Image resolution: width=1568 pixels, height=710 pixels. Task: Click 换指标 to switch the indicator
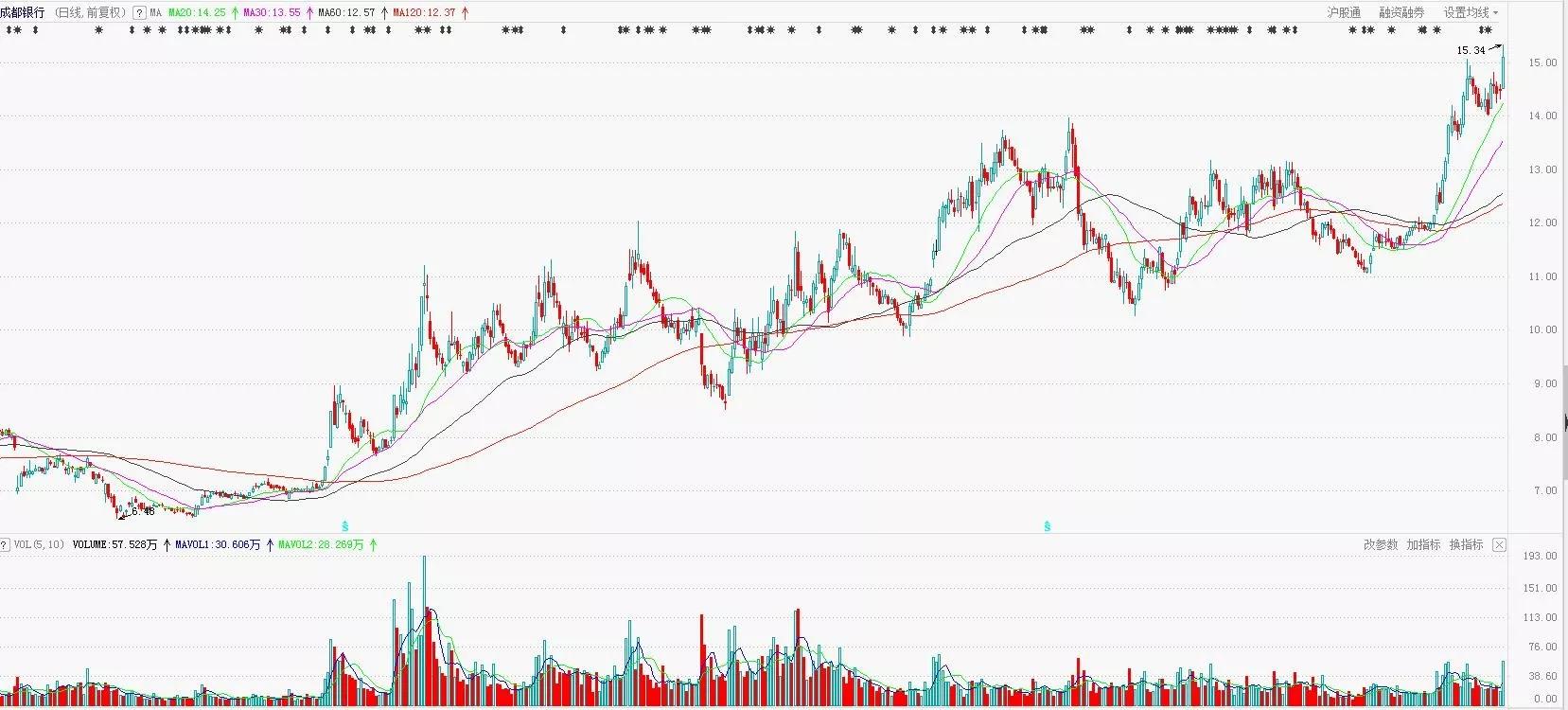point(1466,545)
